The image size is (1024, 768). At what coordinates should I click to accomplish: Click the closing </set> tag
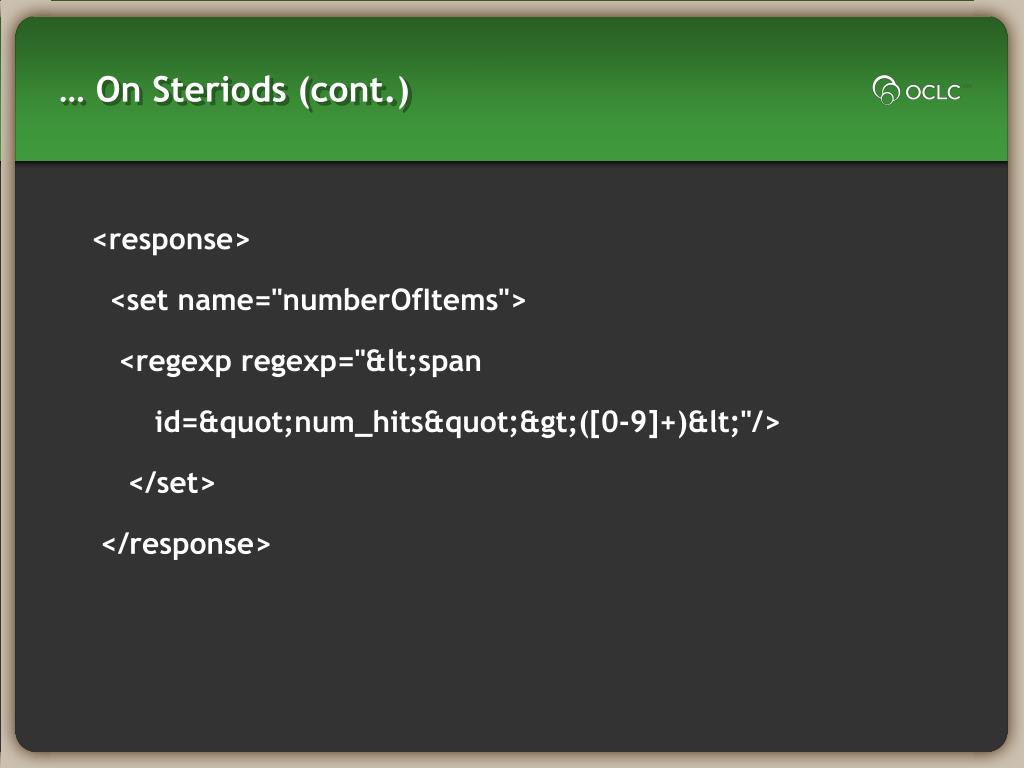172,483
